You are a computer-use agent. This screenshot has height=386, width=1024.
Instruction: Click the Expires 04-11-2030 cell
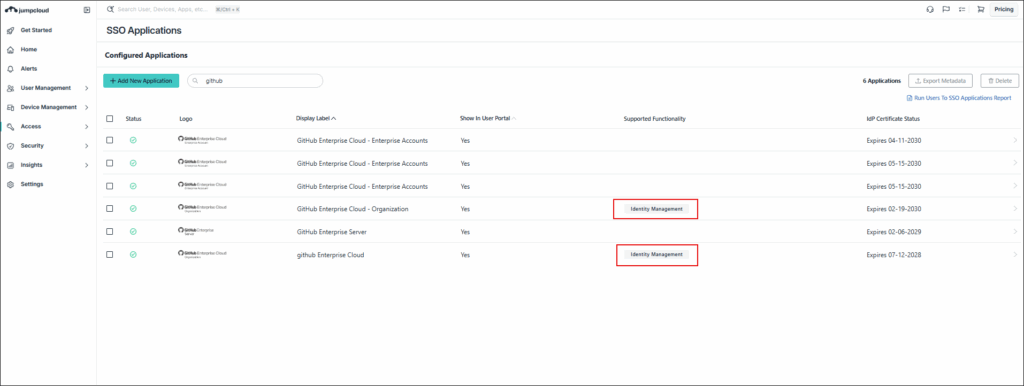(894, 140)
